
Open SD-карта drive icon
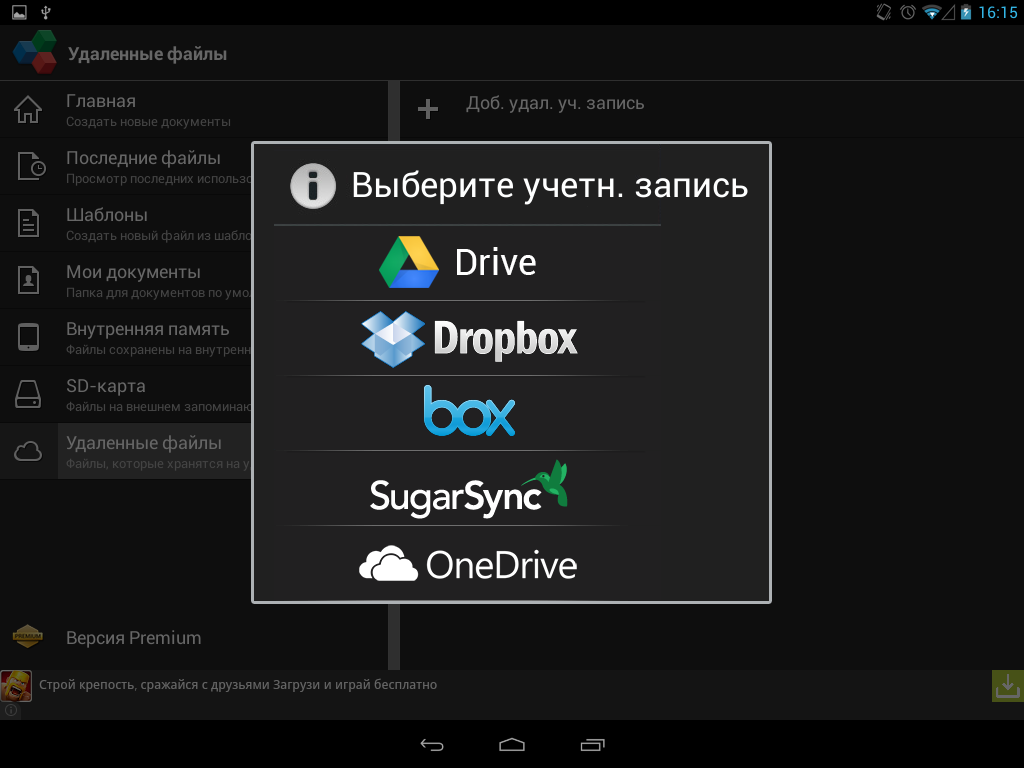click(28, 394)
